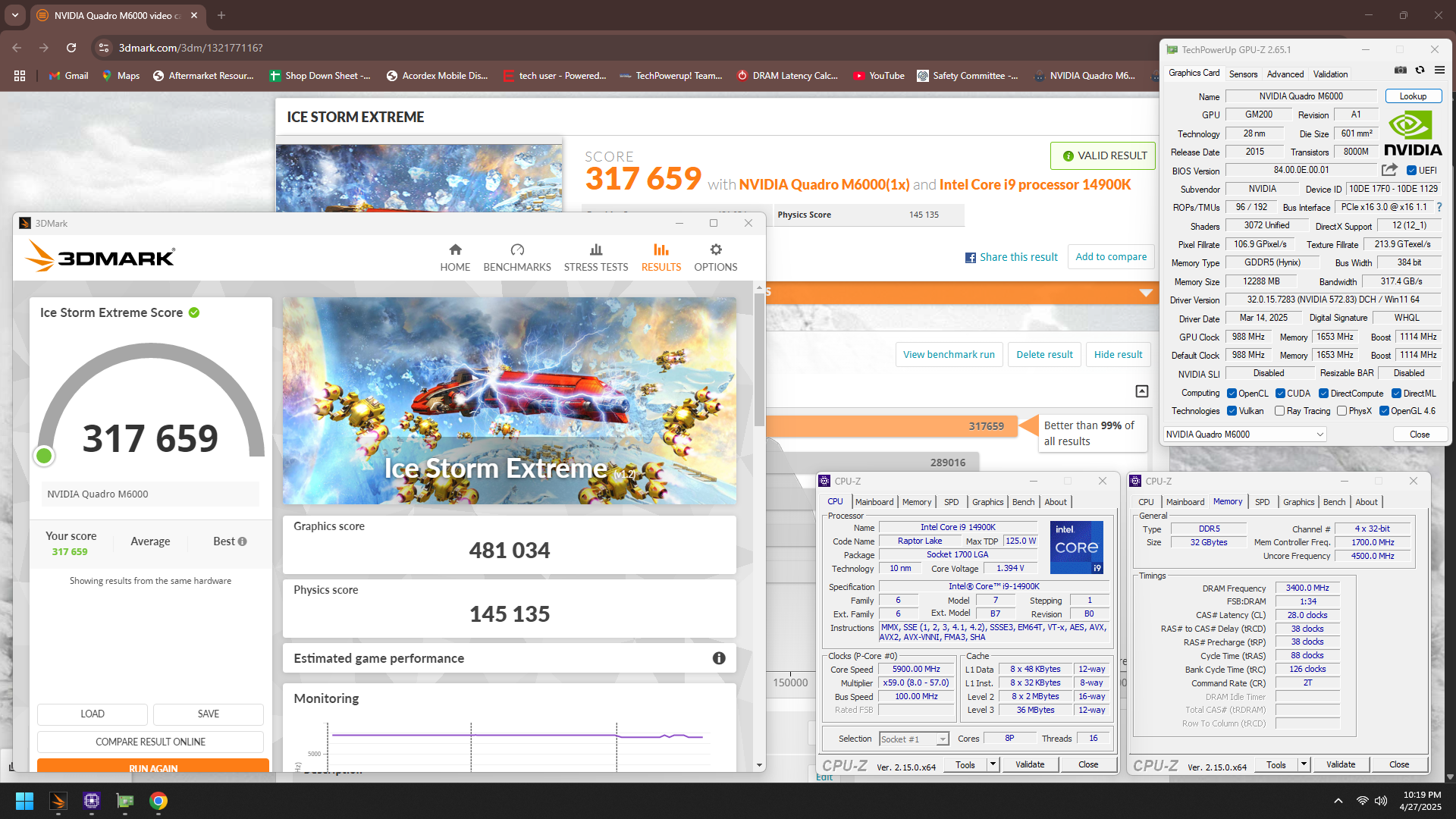The image size is (1456, 819).
Task: Switch to the Sensors tab in GPU-Z
Action: coord(1243,74)
